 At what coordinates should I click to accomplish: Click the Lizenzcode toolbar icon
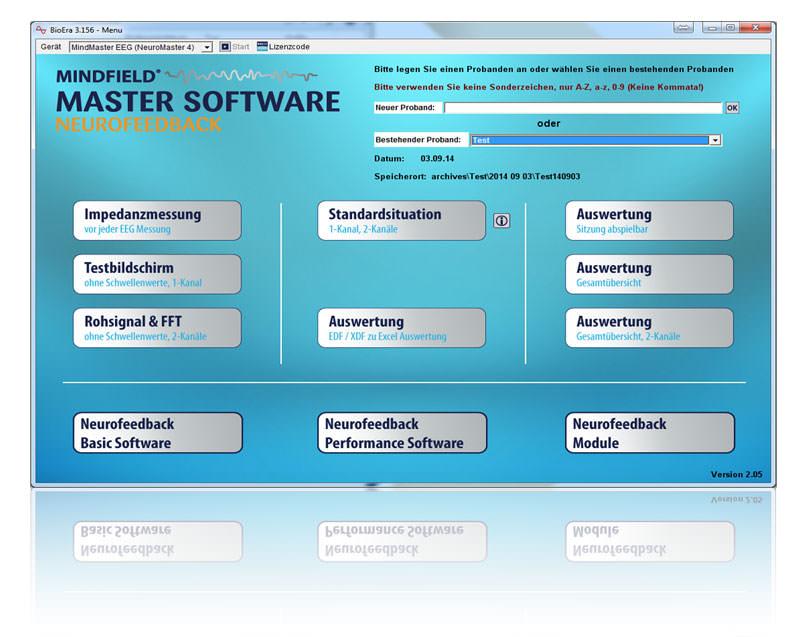point(262,46)
